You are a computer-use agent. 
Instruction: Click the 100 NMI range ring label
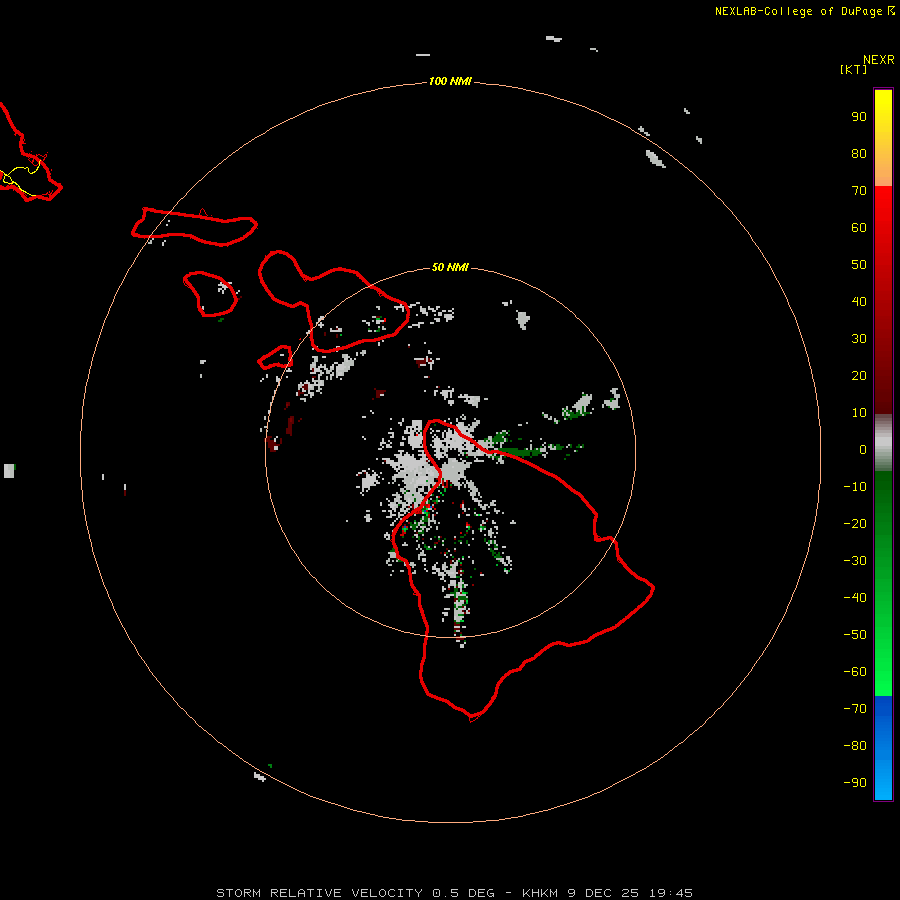(x=450, y=82)
